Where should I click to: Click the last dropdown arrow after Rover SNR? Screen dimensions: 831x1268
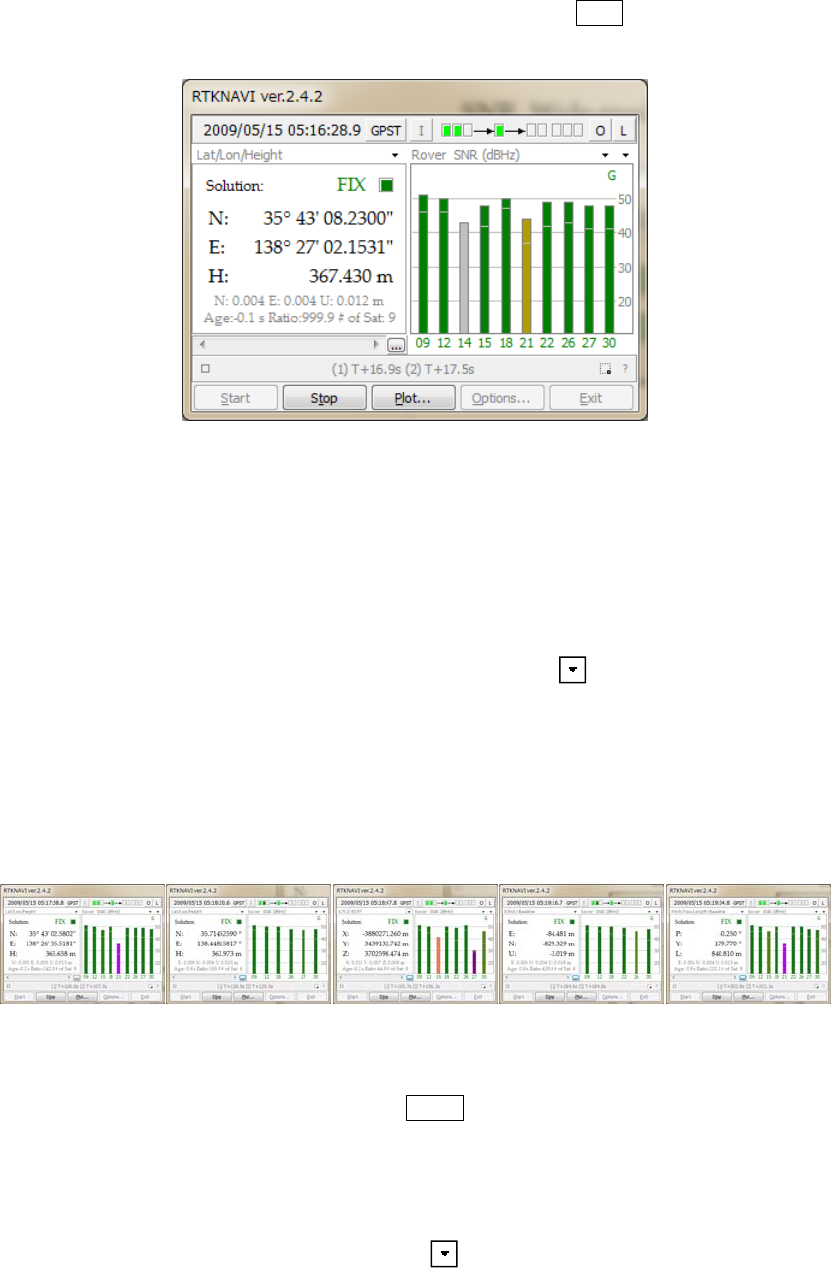tap(626, 155)
